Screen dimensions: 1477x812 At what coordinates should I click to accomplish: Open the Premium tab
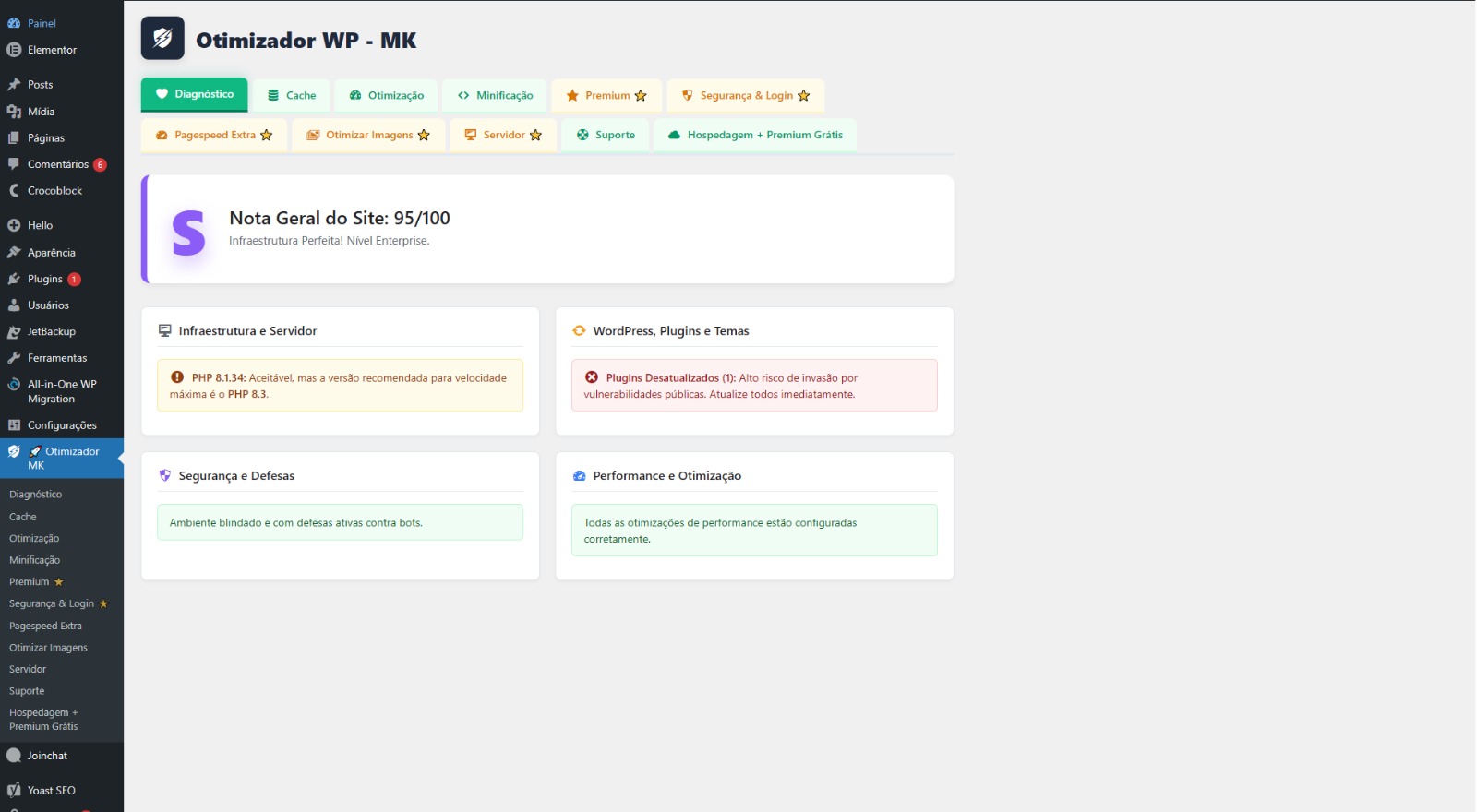(606, 95)
